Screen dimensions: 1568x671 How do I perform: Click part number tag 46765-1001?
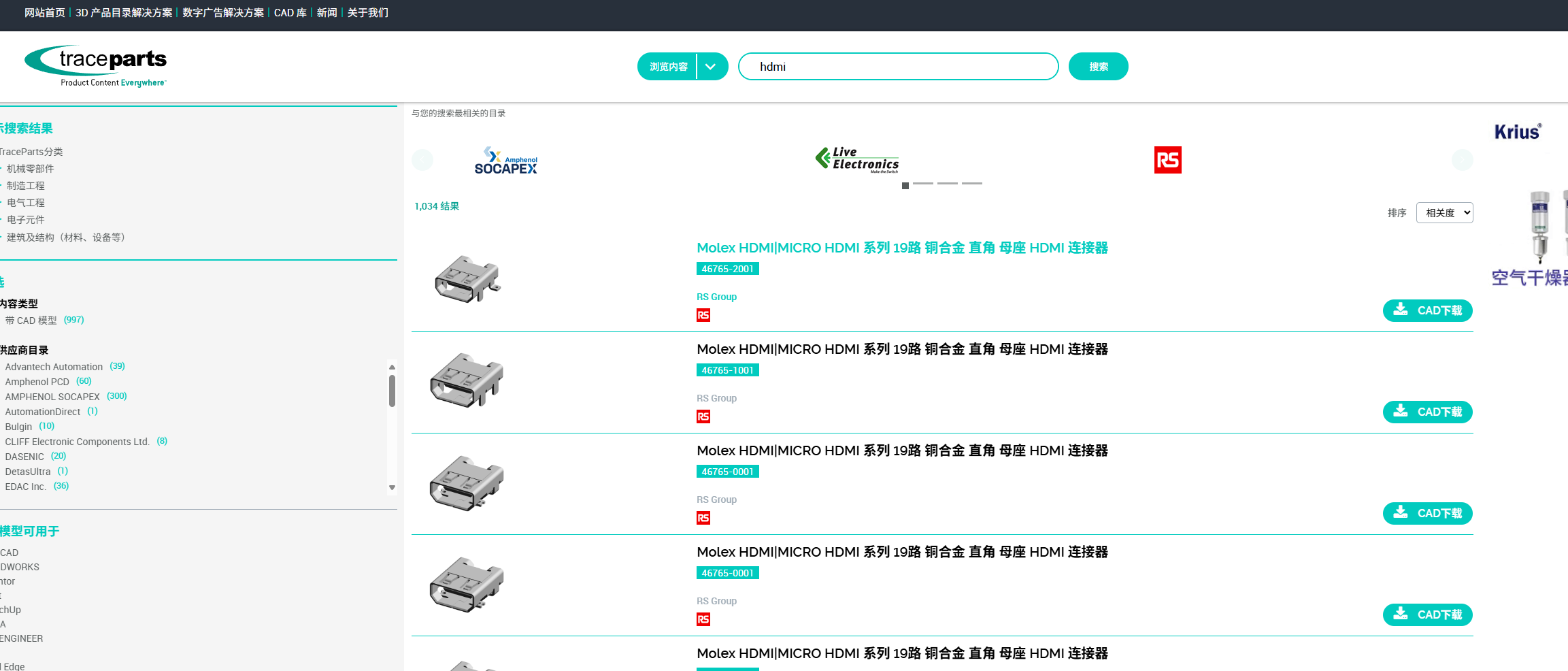[727, 370]
